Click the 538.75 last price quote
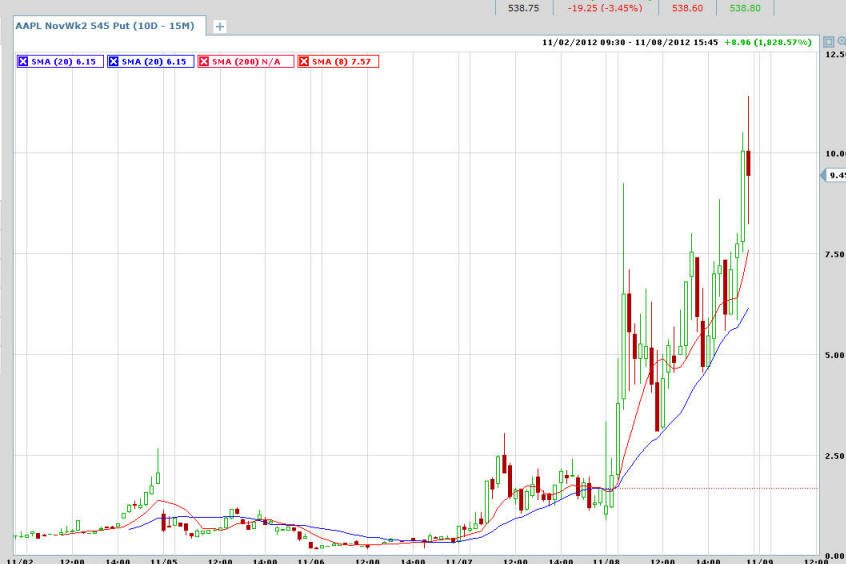Screen dimensions: 846x564 click(x=523, y=8)
